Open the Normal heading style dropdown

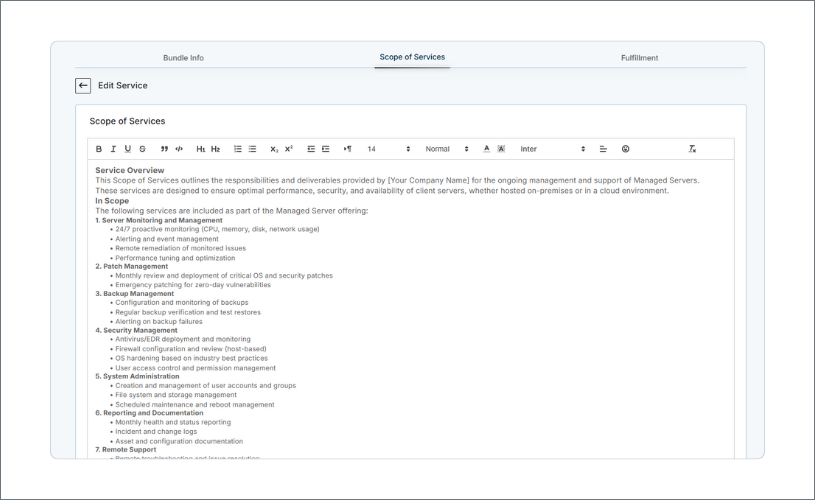[x=446, y=149]
